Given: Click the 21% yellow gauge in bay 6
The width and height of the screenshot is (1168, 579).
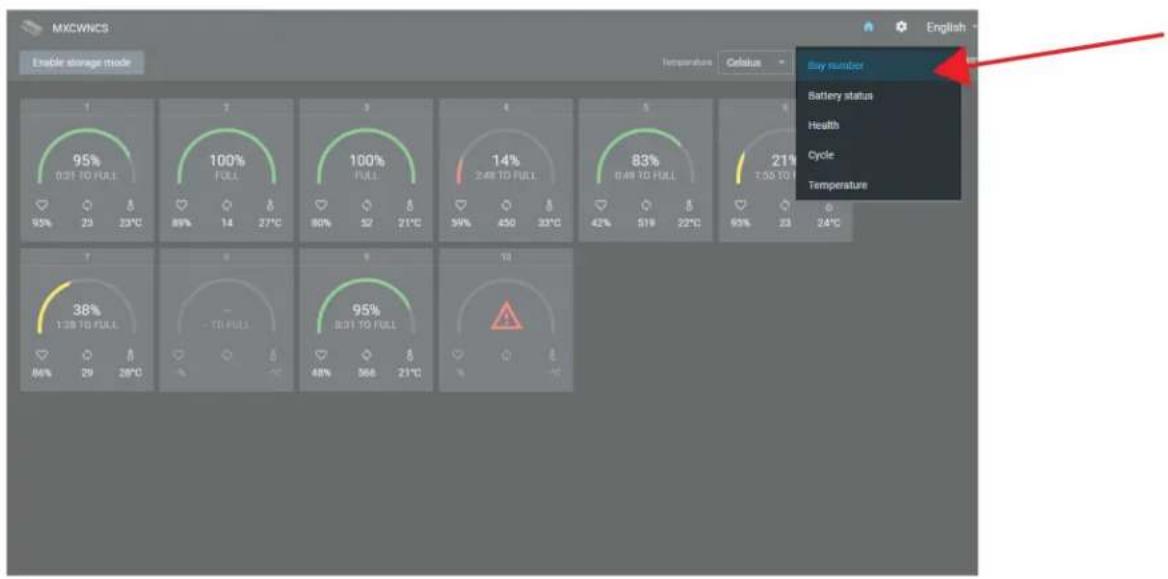Looking at the screenshot, I should click(765, 156).
